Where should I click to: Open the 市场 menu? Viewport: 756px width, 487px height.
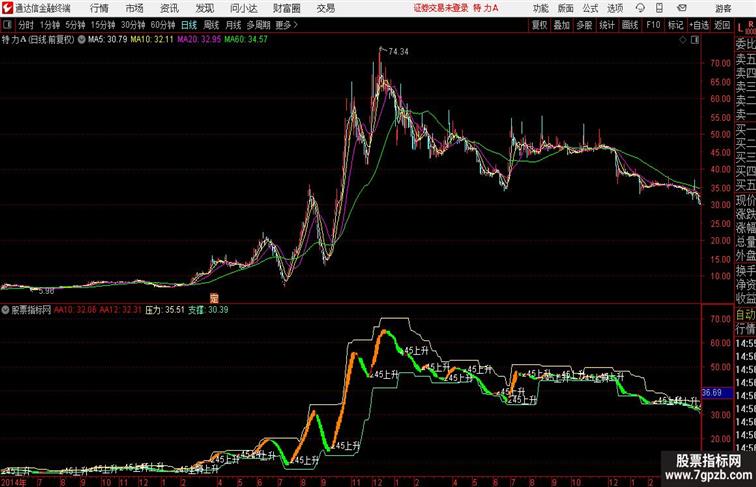coord(134,8)
